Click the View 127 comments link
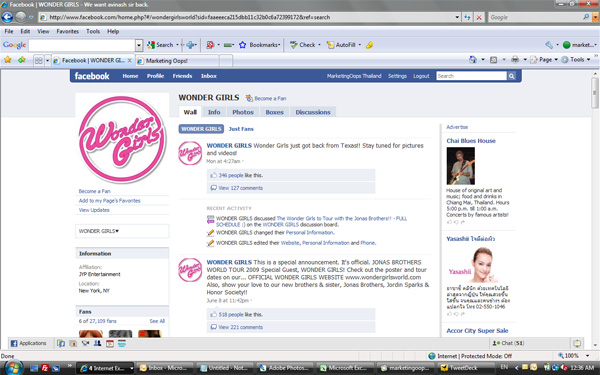Screen dimensions: 600x375 click(x=240, y=188)
